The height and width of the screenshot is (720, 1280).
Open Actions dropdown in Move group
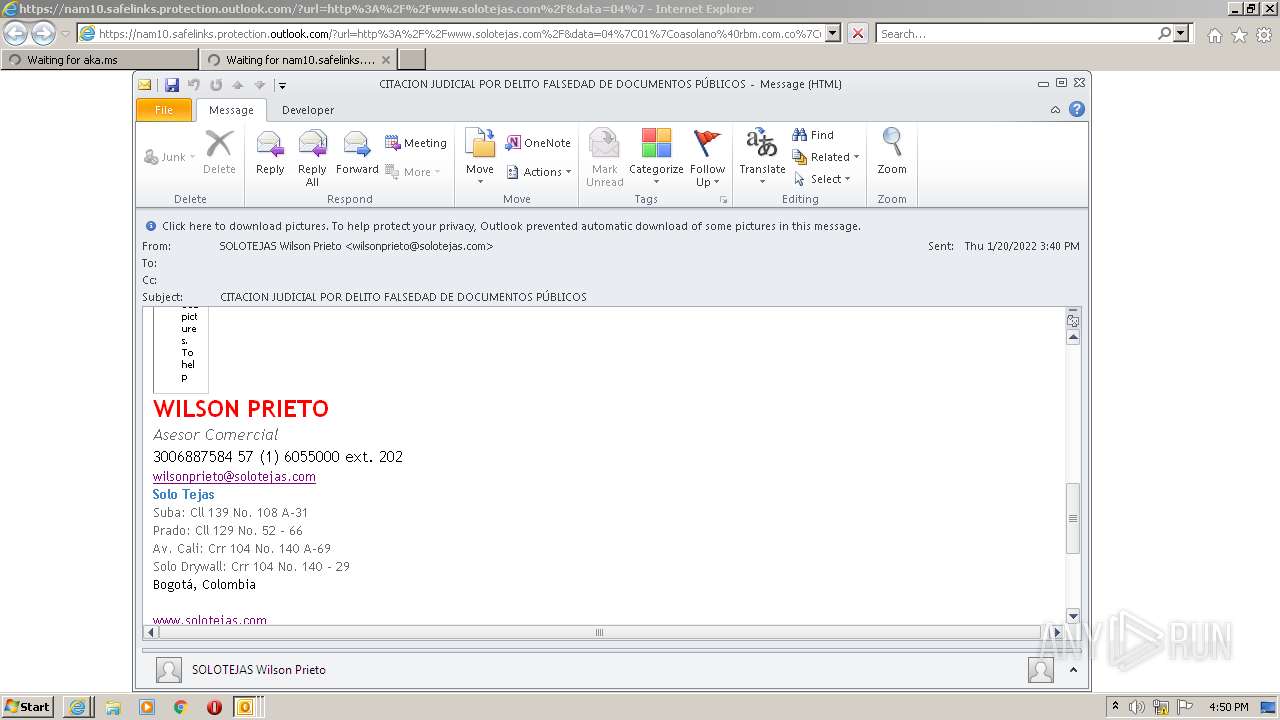click(x=539, y=172)
